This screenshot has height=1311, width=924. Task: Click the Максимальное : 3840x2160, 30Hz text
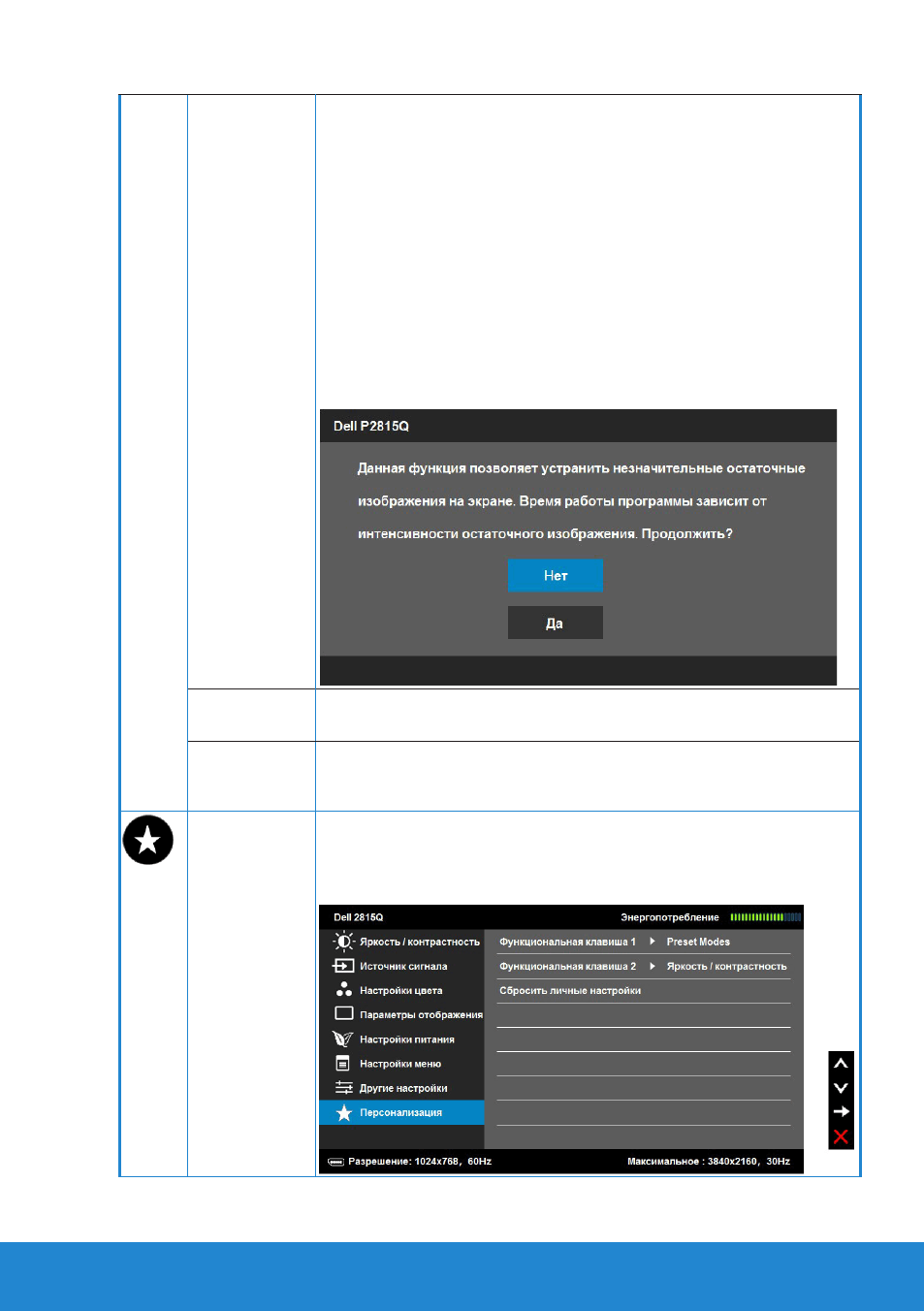coord(709,1162)
